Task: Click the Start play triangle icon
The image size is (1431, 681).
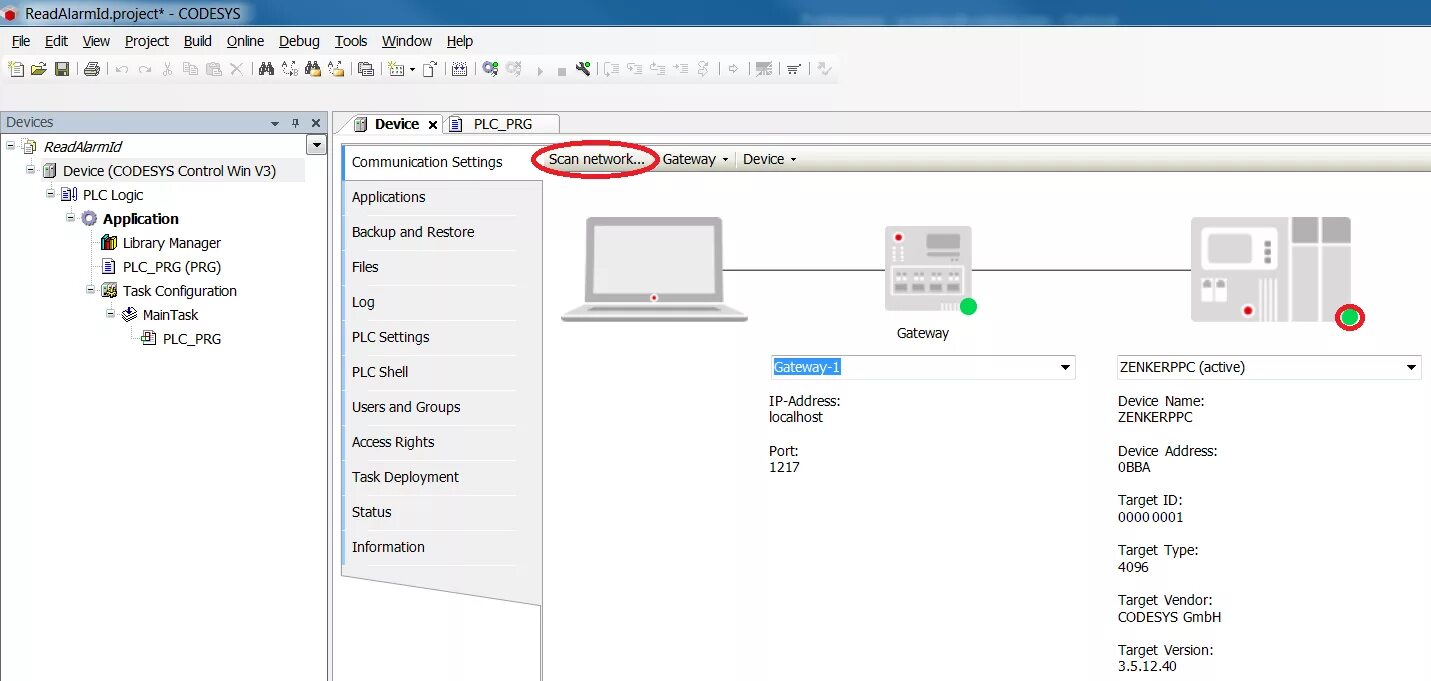Action: click(x=540, y=71)
